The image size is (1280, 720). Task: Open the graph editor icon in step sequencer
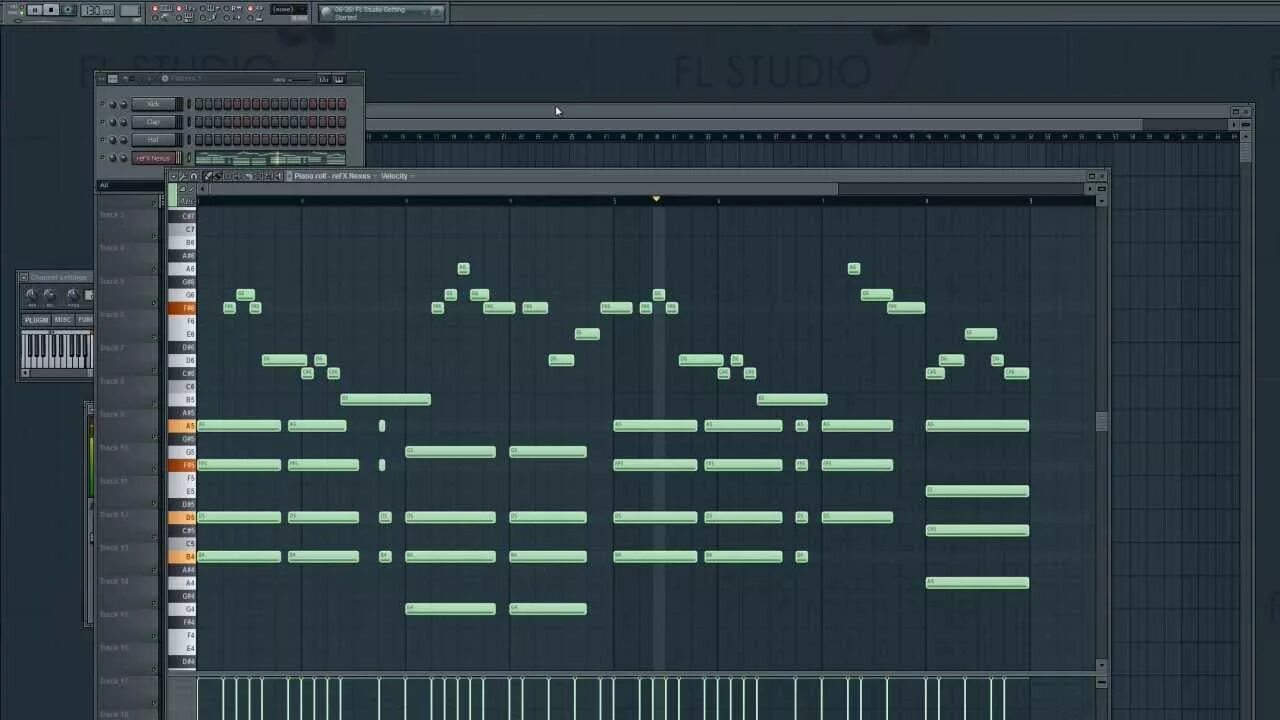pos(324,79)
